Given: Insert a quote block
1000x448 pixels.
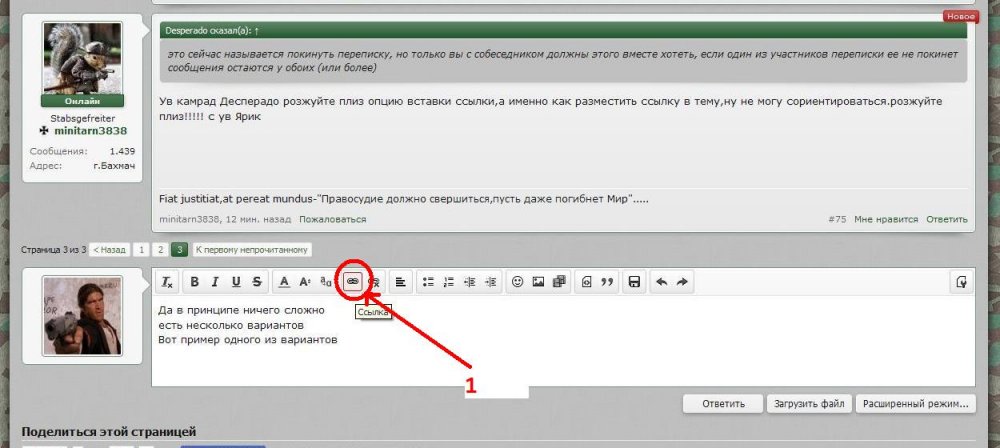Looking at the screenshot, I should 606,282.
